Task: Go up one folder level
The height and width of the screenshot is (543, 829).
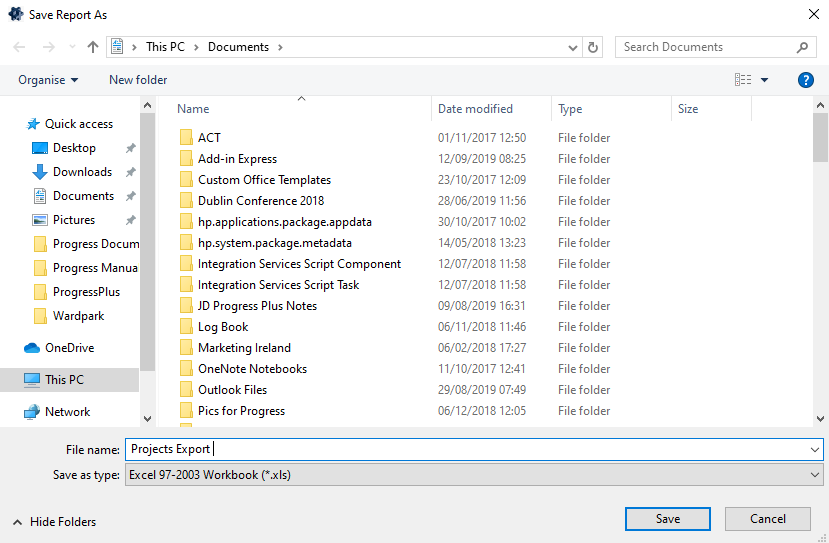Action: [93, 47]
